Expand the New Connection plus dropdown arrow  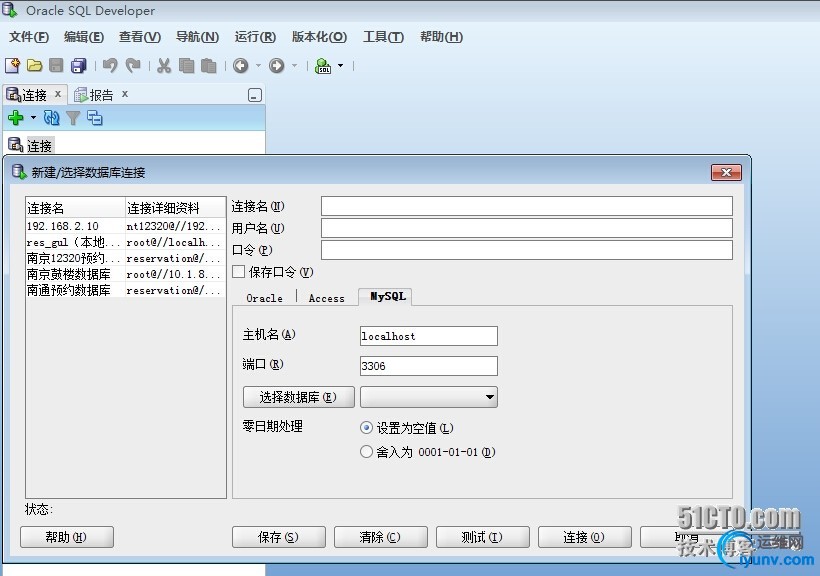pos(33,118)
